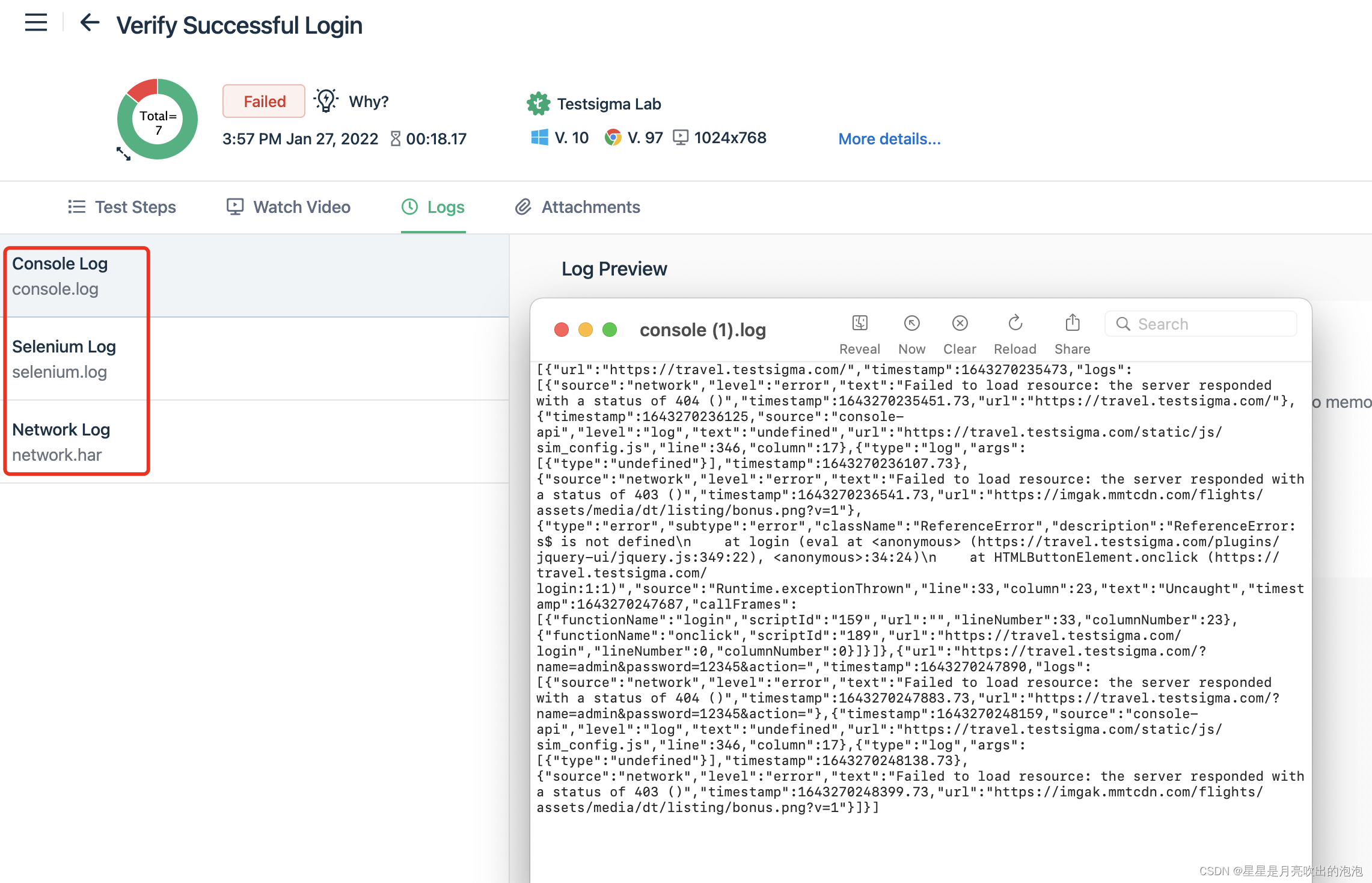Click the console.log file name

click(x=55, y=289)
